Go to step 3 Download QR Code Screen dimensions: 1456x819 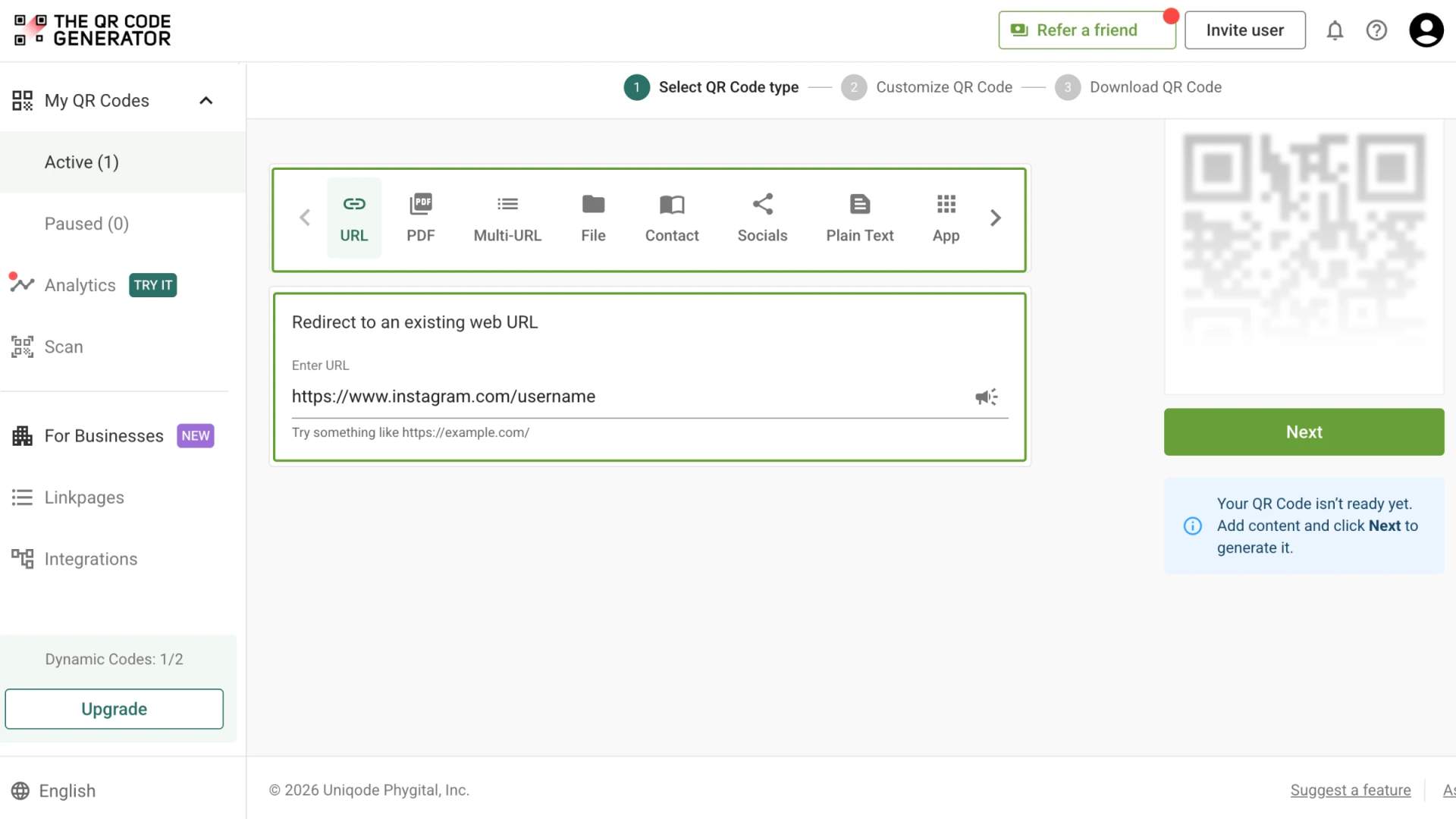[1138, 87]
